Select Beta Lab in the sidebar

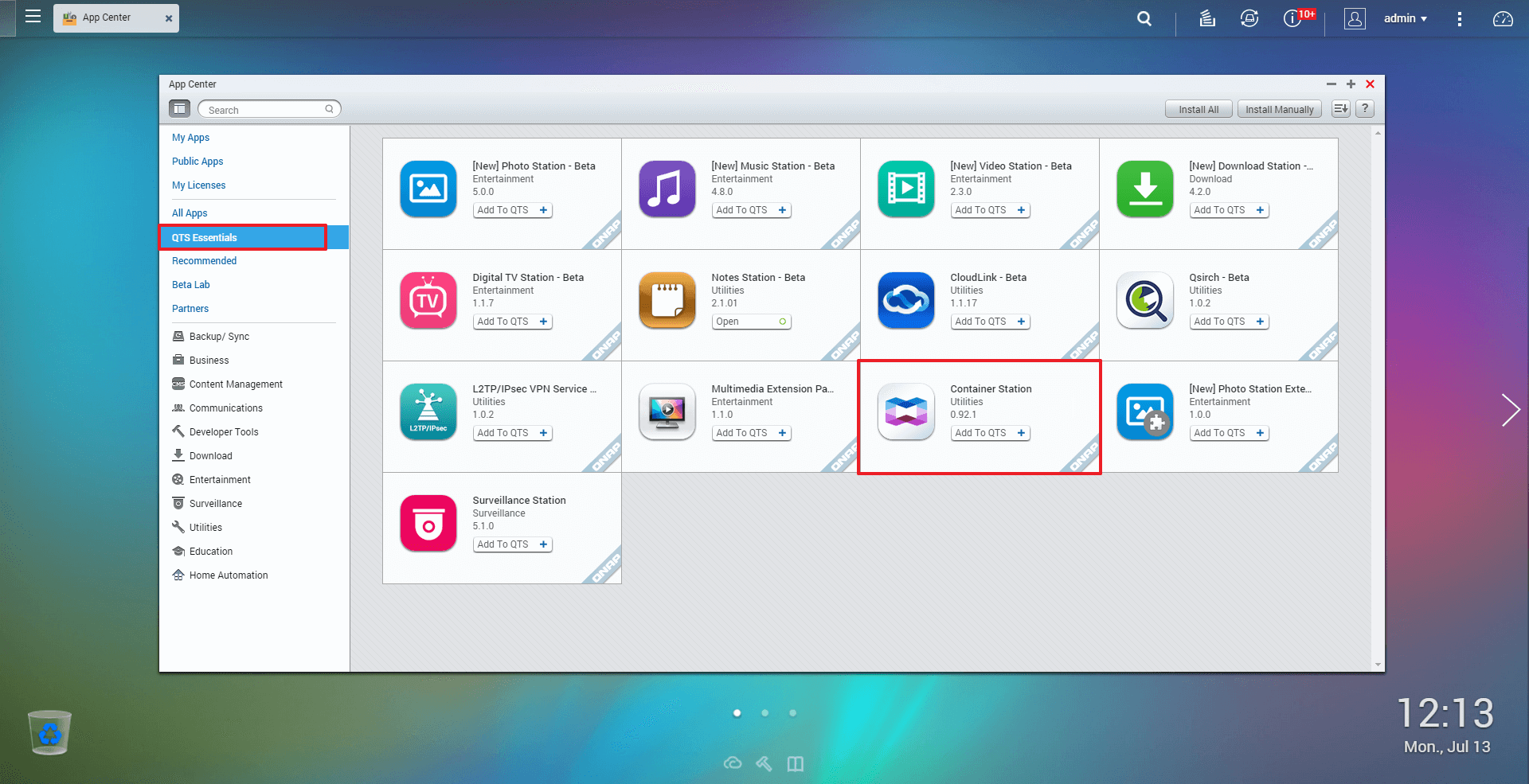click(x=191, y=285)
